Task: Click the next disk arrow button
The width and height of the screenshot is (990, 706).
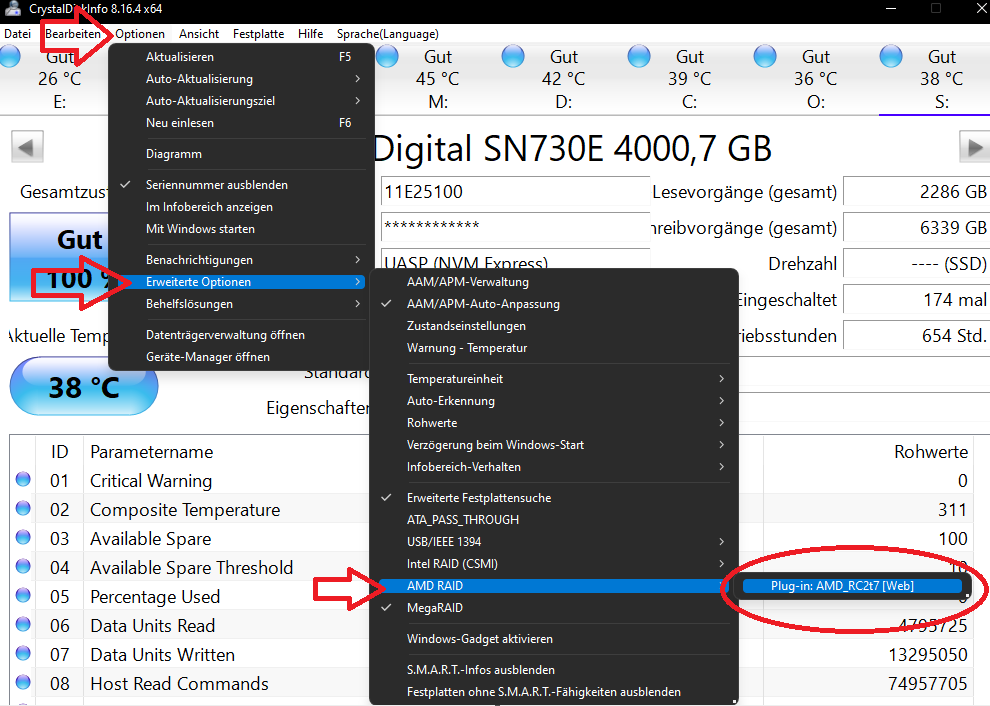Action: (974, 147)
